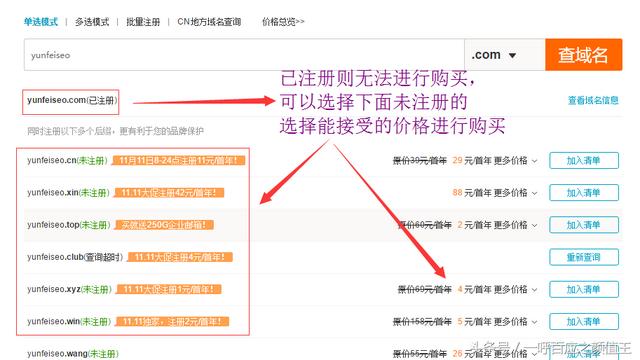
Task: Click the brand protection hint text 同时注册以下多个后缀
Action: 115,131
